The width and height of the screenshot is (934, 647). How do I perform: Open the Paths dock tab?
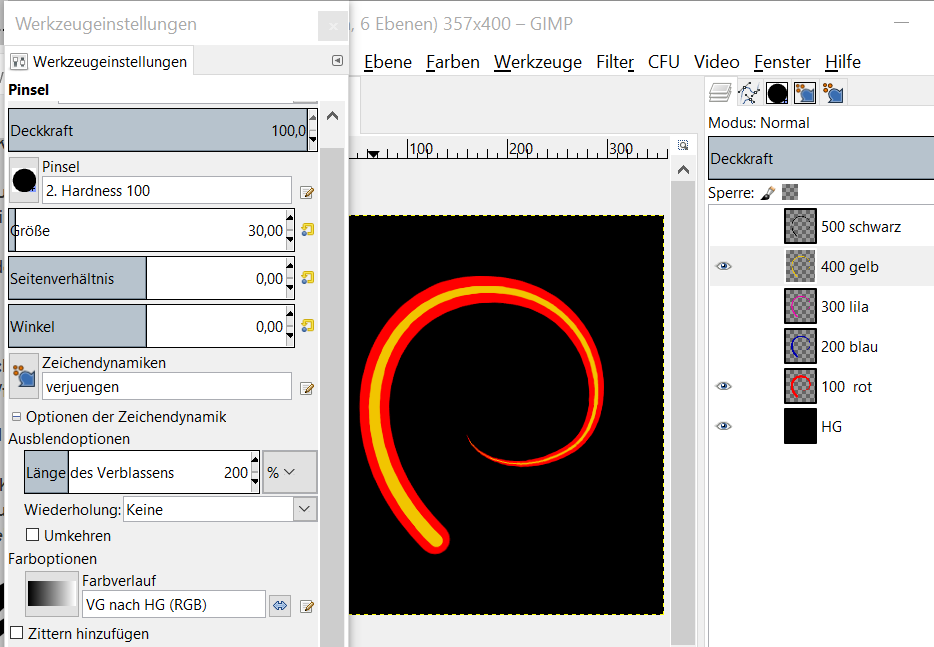(748, 94)
